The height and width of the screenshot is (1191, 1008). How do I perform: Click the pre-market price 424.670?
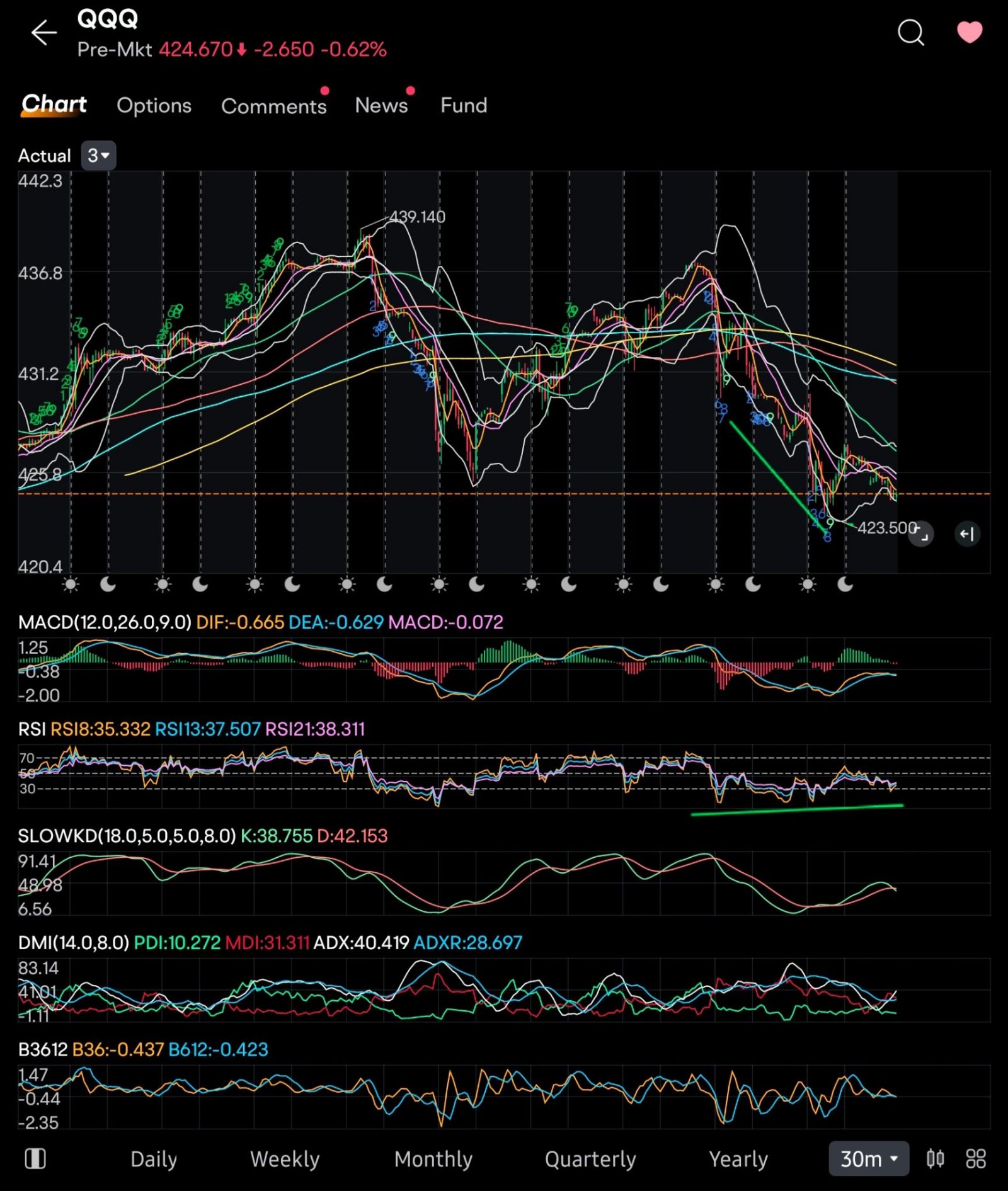pos(196,49)
